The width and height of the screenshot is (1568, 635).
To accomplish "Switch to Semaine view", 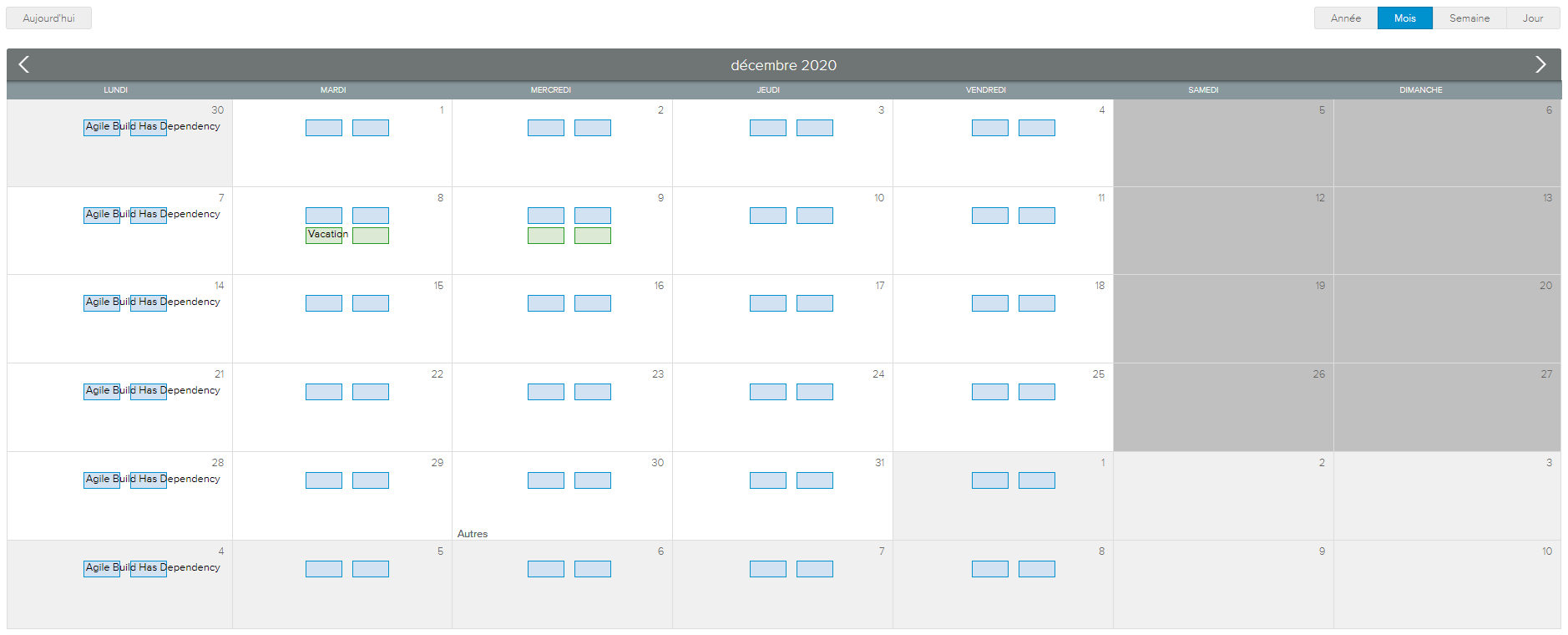I will click(1469, 18).
